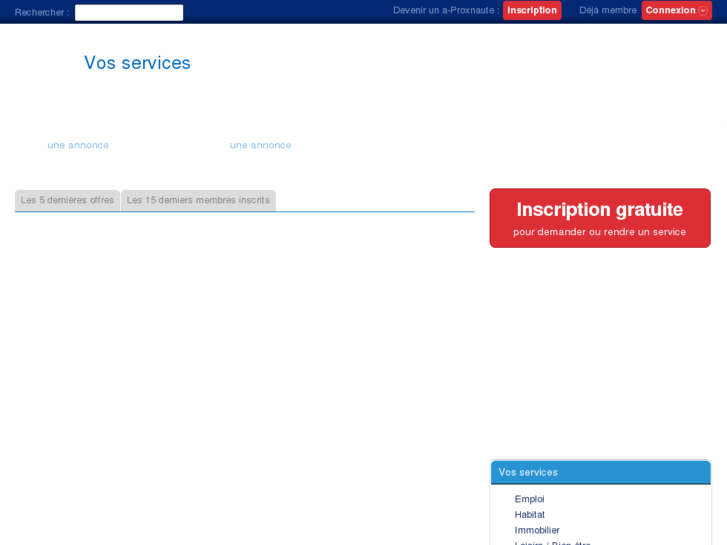Click the 'Inscription gratuite' red banner button
Screen dimensions: 727x545
pyautogui.click(x=600, y=218)
